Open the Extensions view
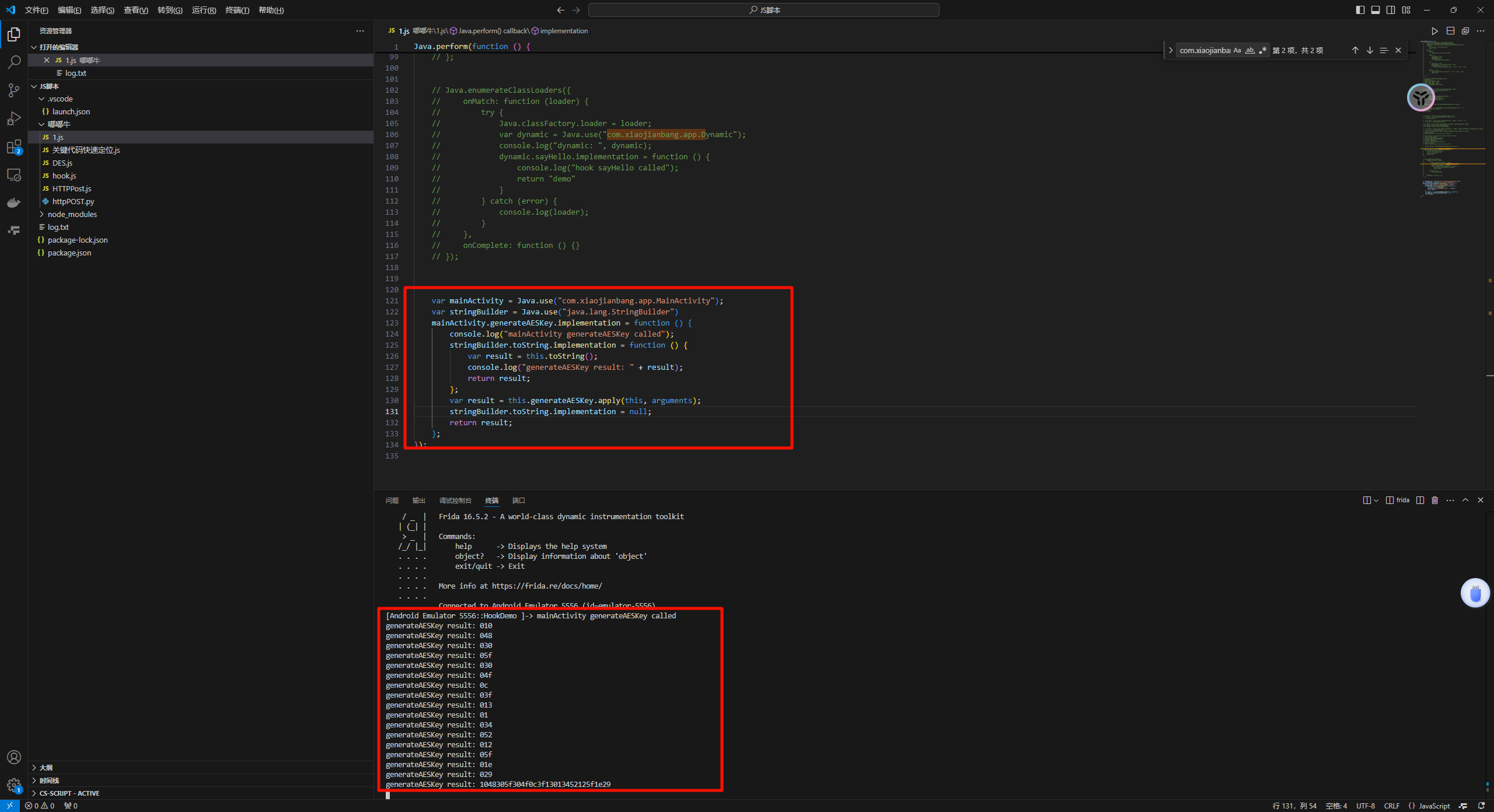 point(14,147)
